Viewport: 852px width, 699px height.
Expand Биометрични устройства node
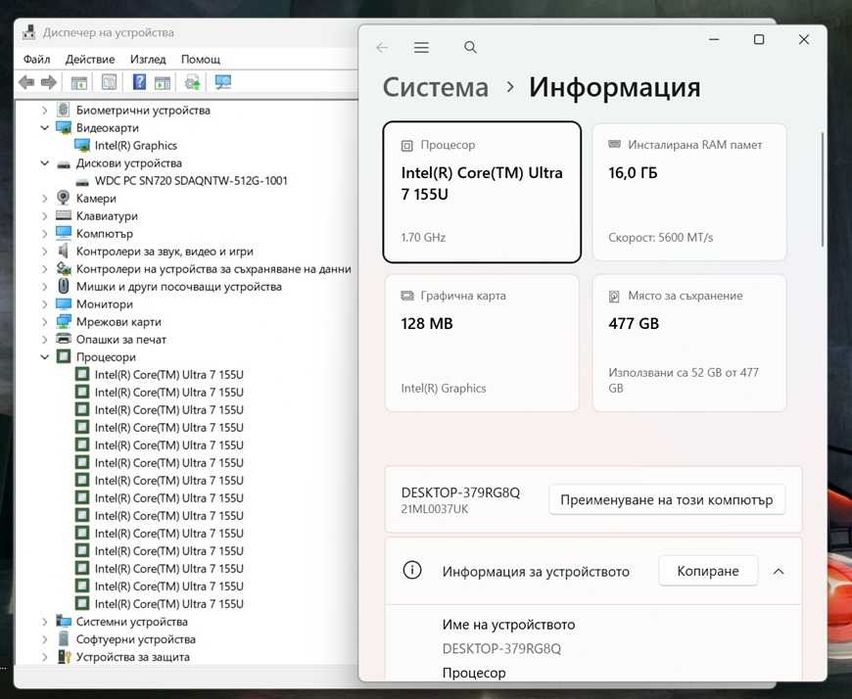pyautogui.click(x=45, y=110)
